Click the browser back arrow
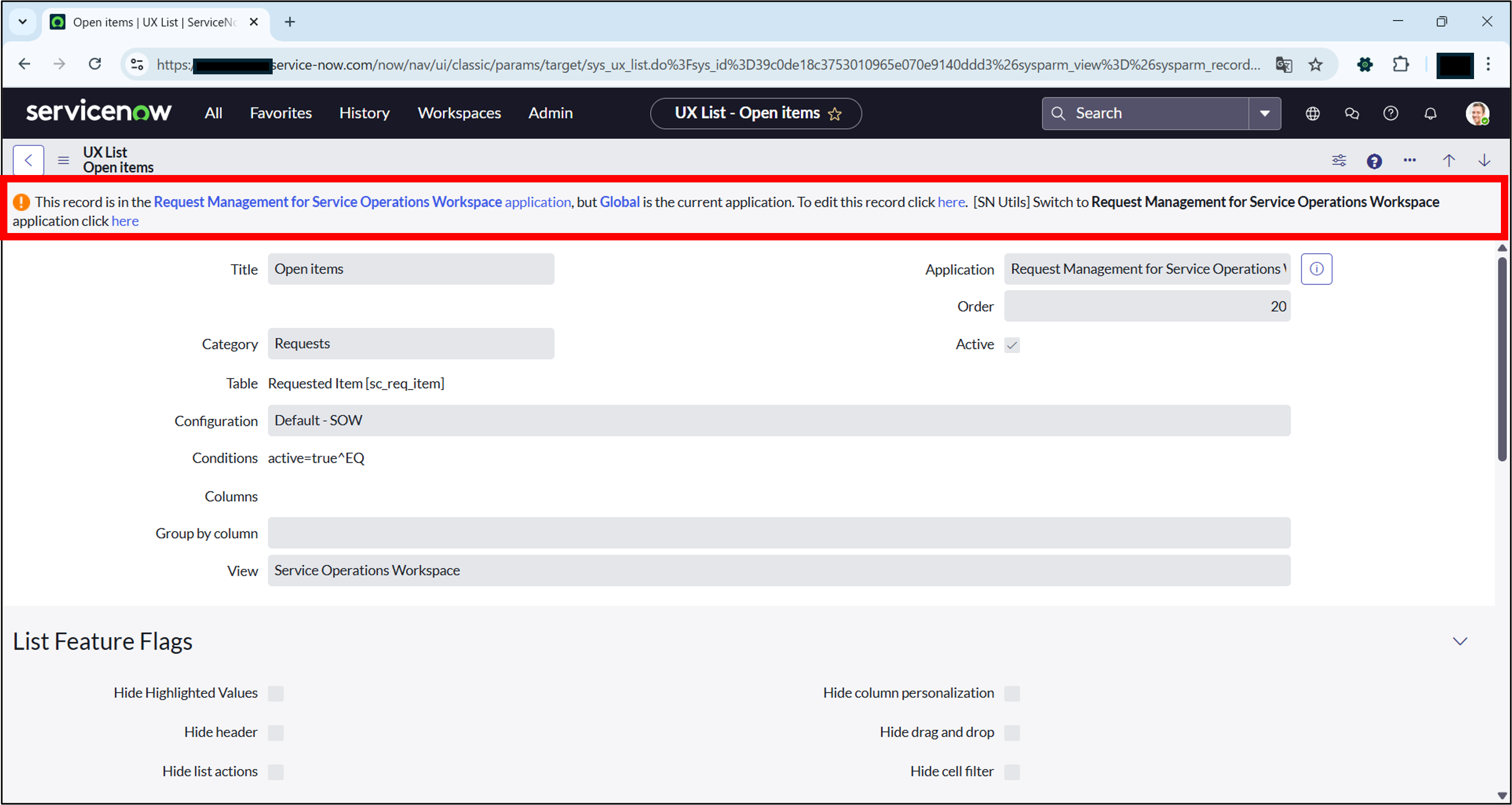Image resolution: width=1512 pixels, height=805 pixels. point(24,64)
